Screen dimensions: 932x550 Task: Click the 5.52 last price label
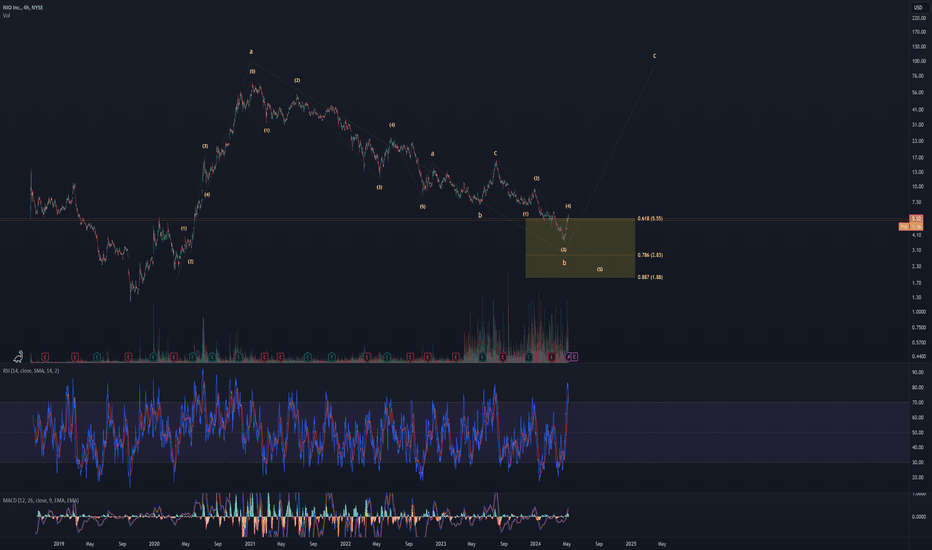(917, 219)
